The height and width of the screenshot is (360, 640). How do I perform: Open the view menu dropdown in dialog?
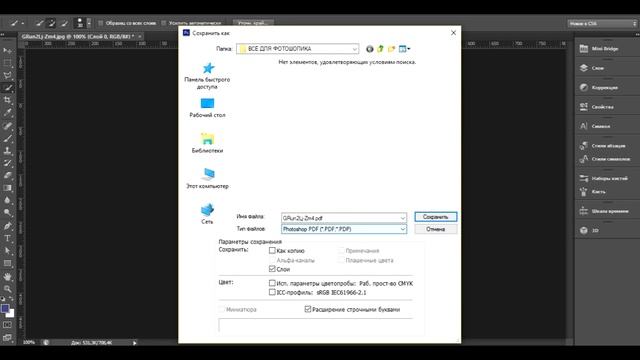point(404,49)
